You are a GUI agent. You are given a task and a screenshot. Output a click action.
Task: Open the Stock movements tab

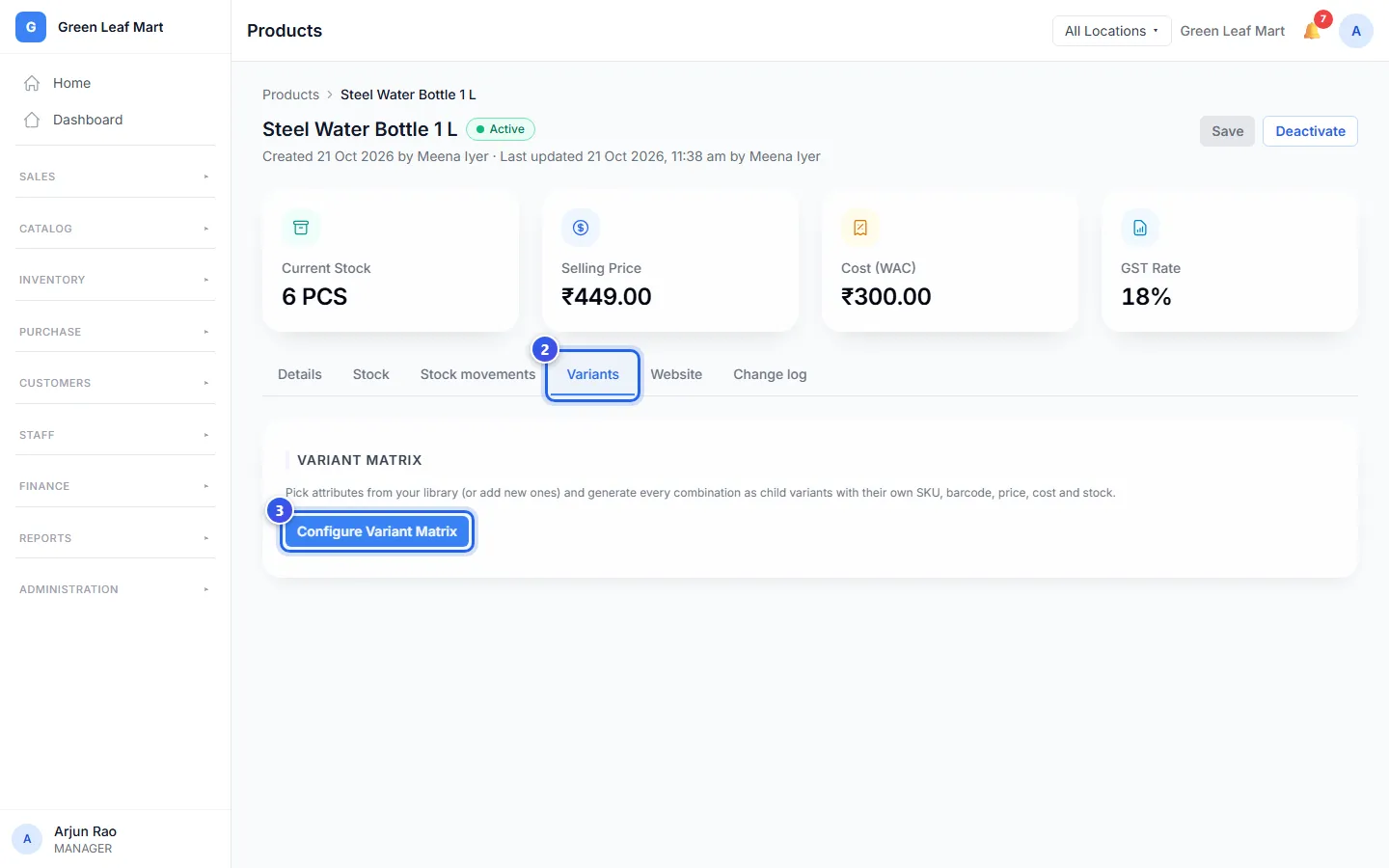[x=477, y=374]
